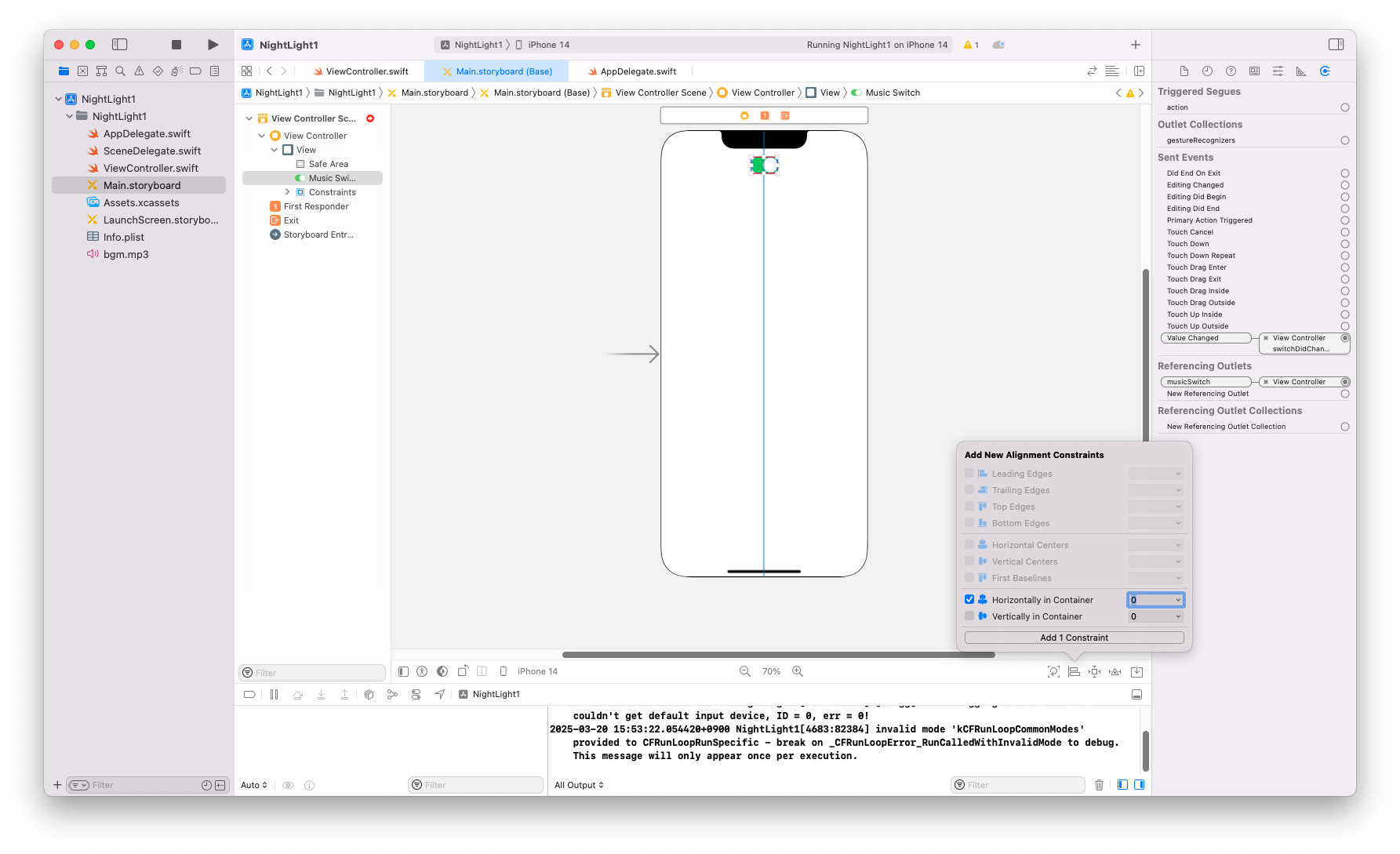Click the debug Pause button
Viewport: 1400px width, 854px height.
click(x=274, y=694)
